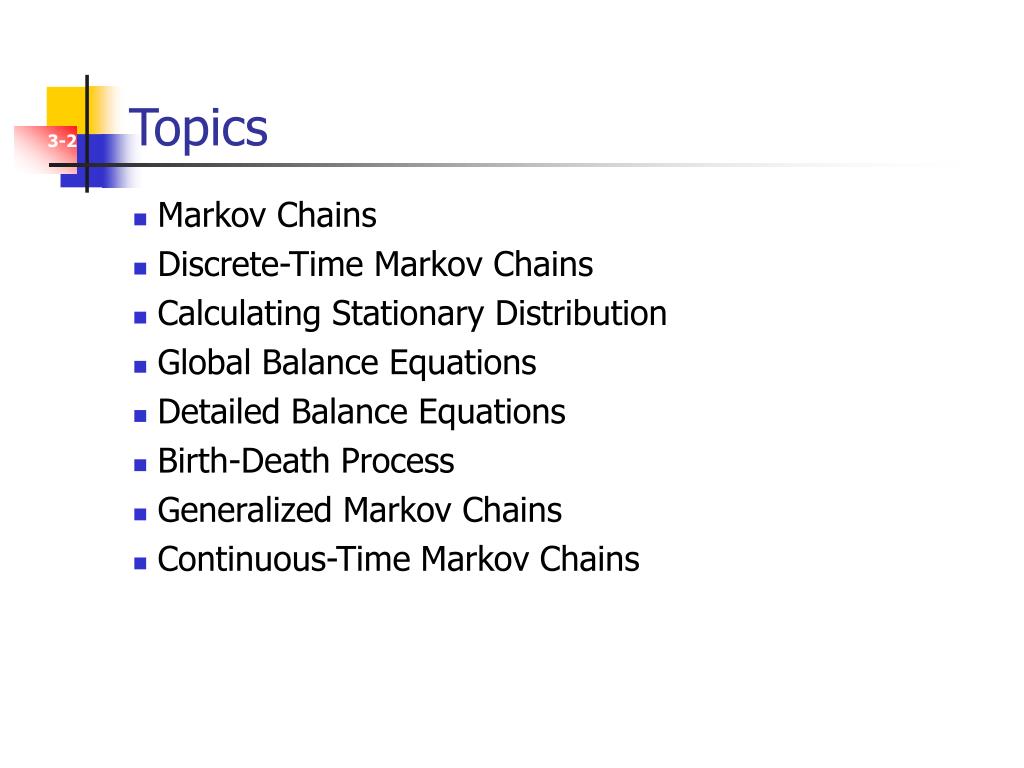Viewport: 1024px width, 768px height.
Task: Click Calculating Stationary Distribution text
Action: tap(412, 314)
